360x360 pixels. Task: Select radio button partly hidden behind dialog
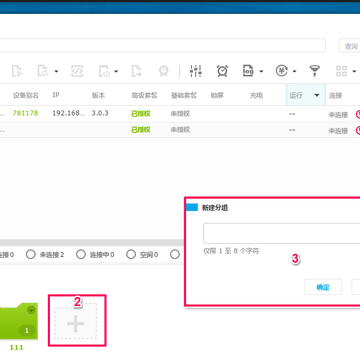click(x=175, y=255)
